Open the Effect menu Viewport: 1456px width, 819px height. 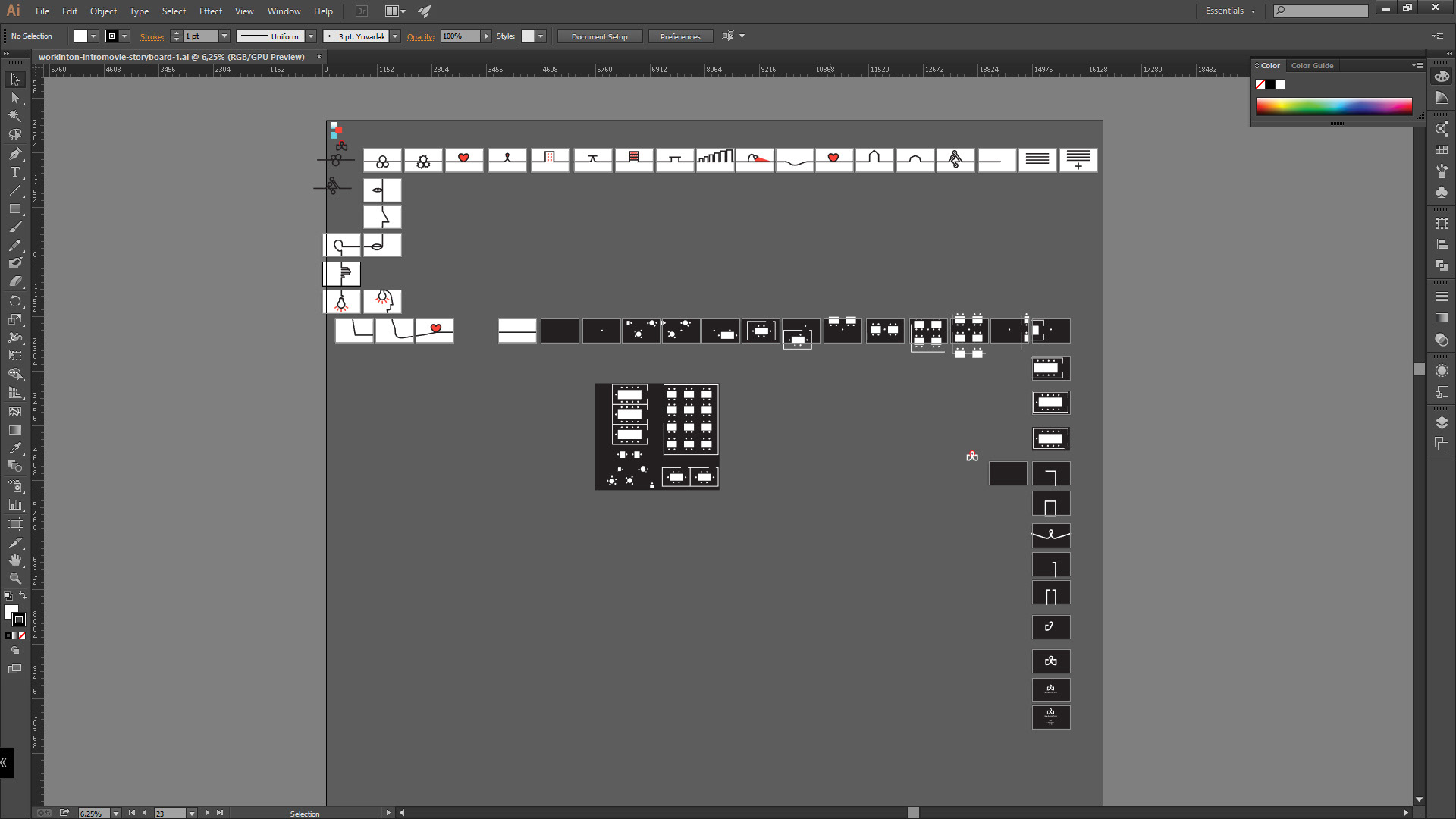[210, 11]
